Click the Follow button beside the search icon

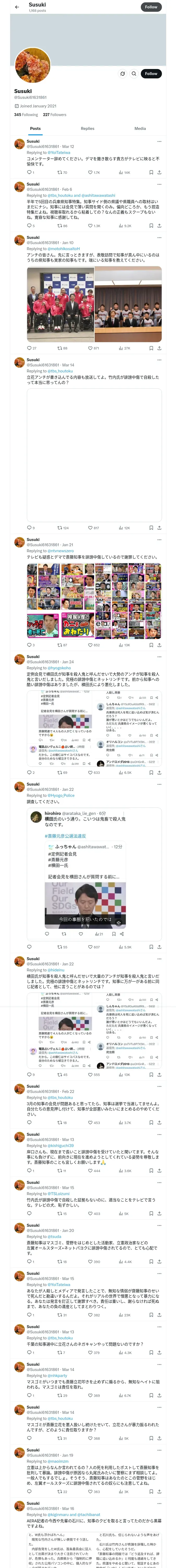[150, 74]
